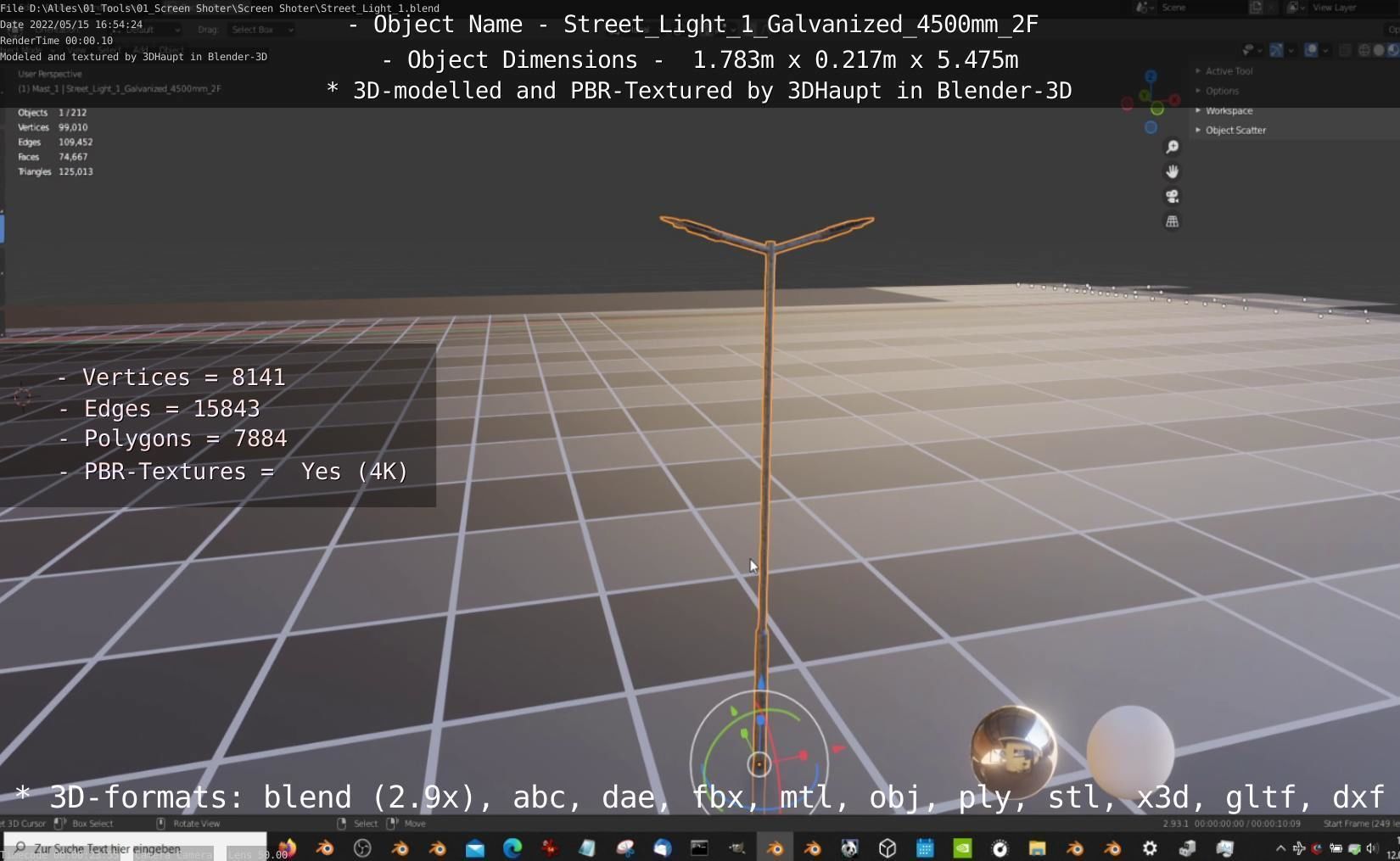Viewport: 1400px width, 861px height.
Task: Toggle X-ray mode in viewport header
Action: [1345, 50]
